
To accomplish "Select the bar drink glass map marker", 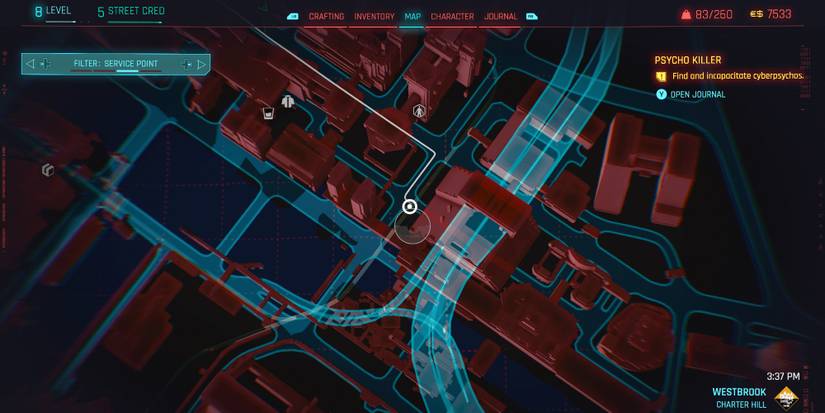I will point(268,113).
